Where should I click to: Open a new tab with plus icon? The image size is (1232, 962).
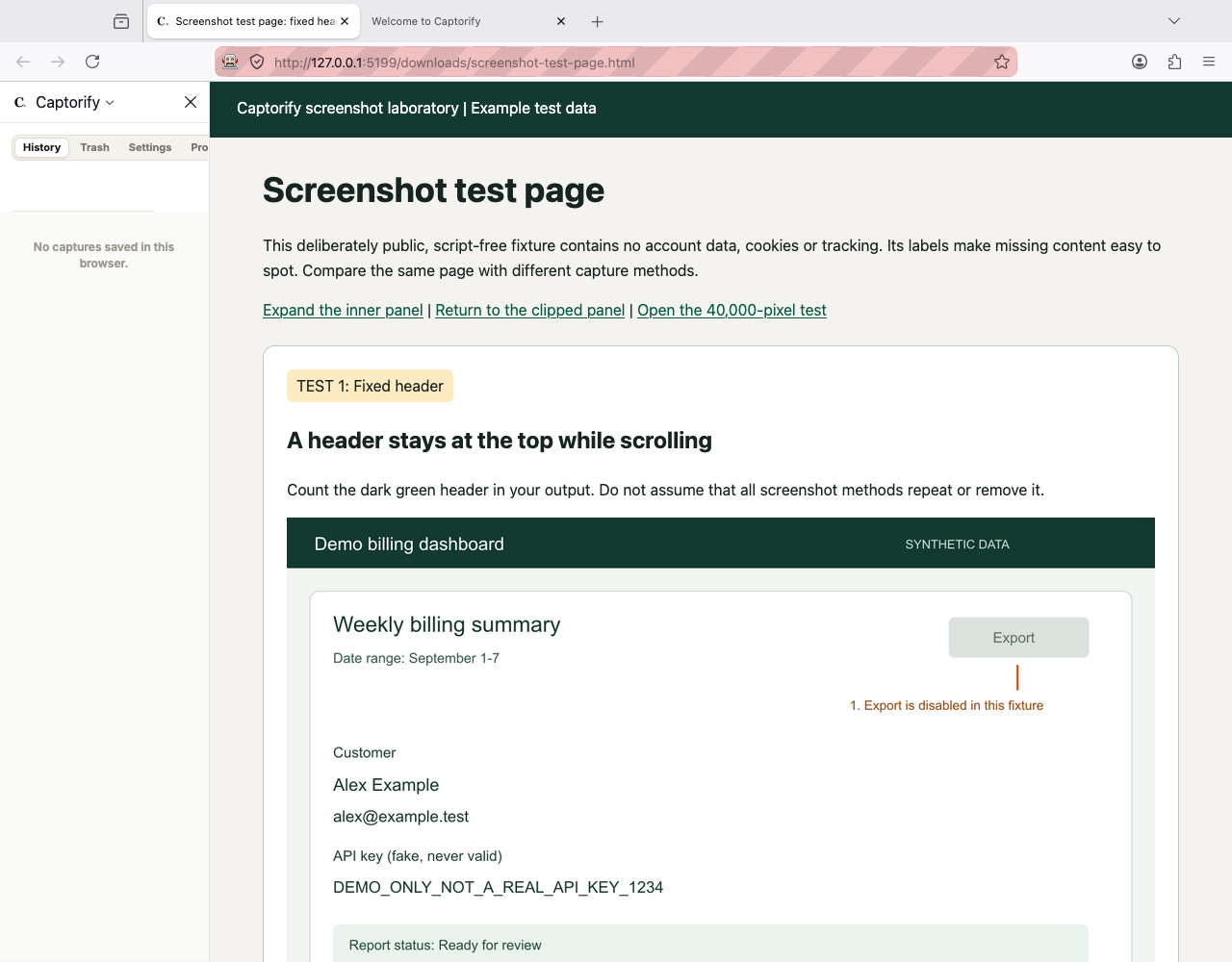597,21
